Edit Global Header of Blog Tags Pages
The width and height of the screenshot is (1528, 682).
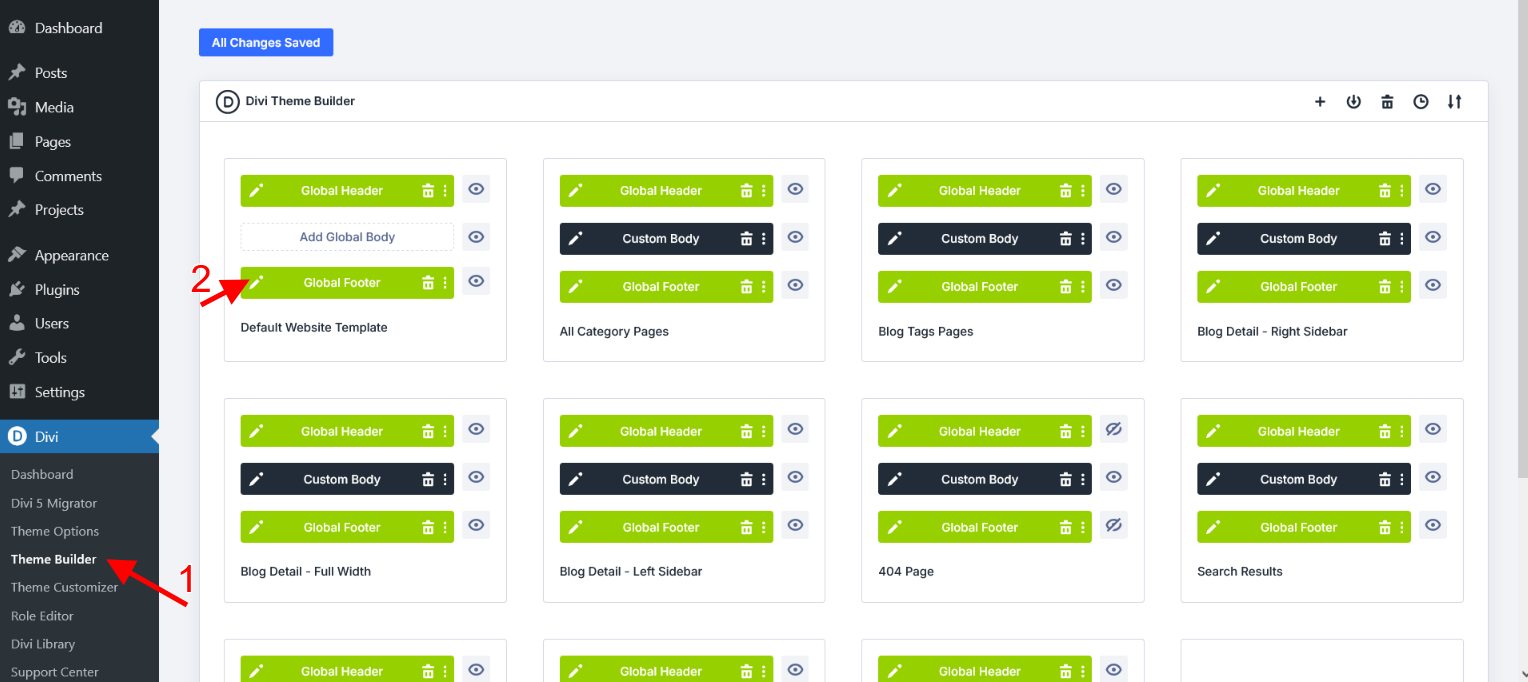[x=894, y=191]
